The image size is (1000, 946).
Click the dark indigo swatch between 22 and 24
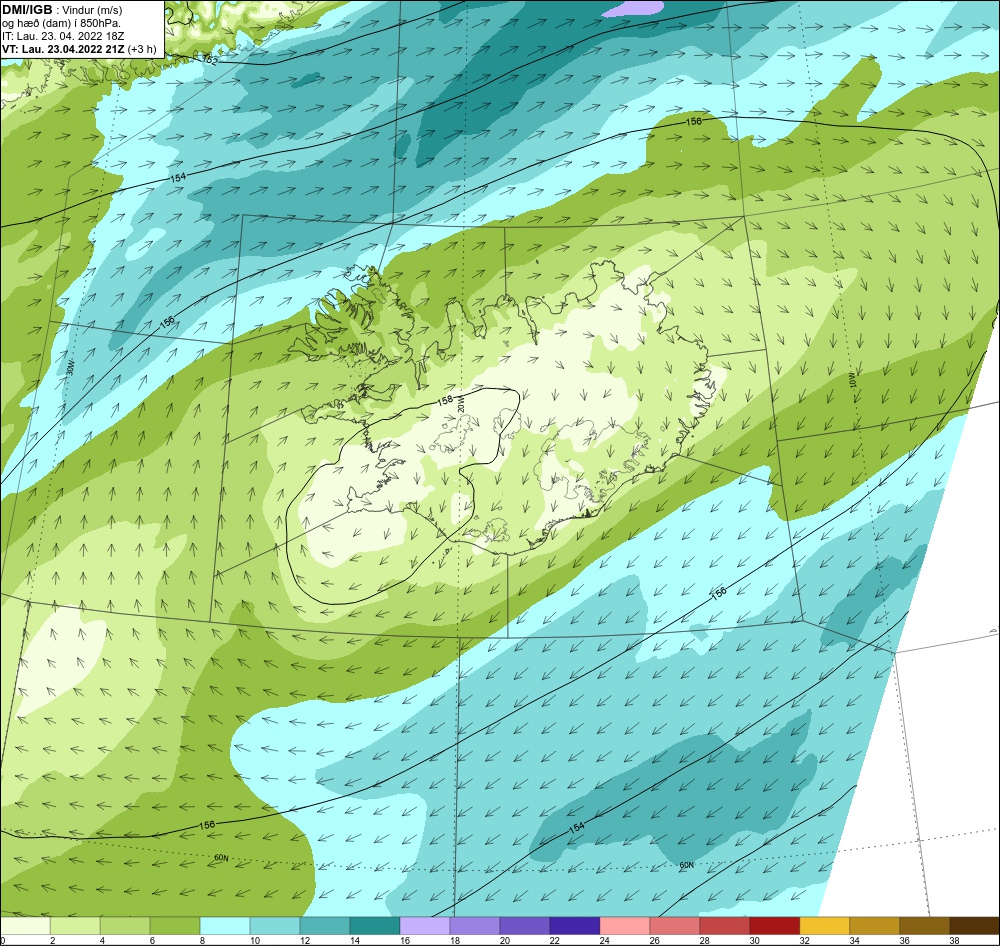575,926
